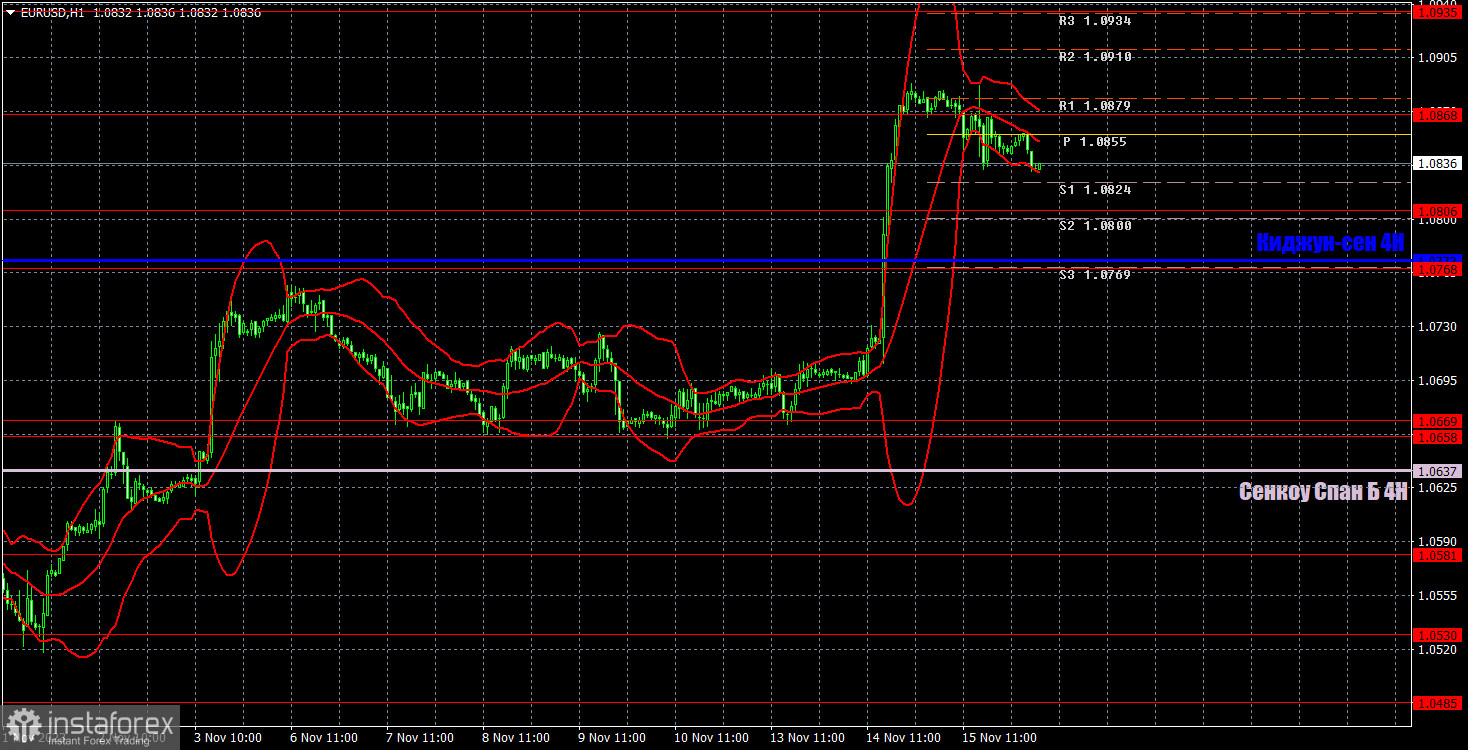
Task: Click the 1.0555 price scale value
Action: coord(1437,596)
